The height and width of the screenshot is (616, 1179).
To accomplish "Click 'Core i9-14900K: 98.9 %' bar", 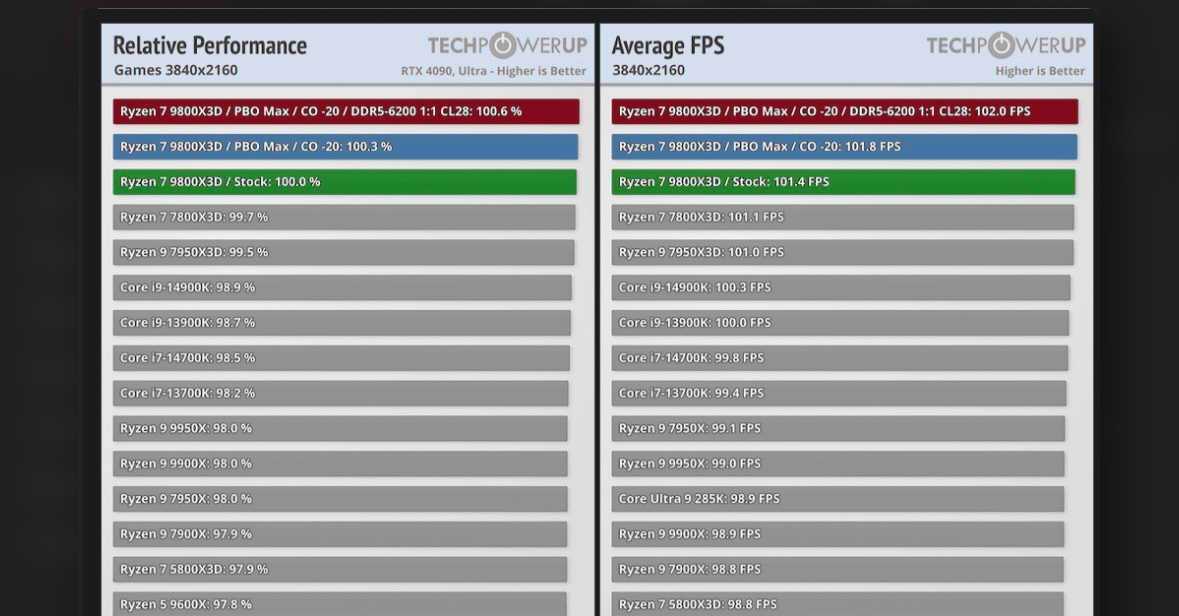I will pos(342,287).
